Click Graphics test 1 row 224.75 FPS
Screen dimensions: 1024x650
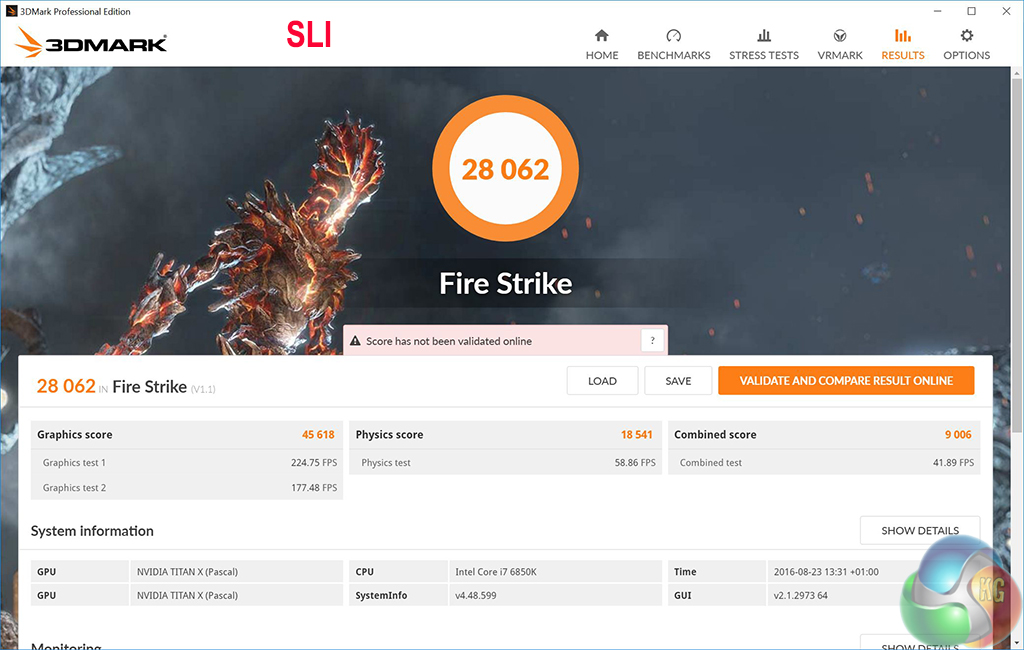(187, 463)
